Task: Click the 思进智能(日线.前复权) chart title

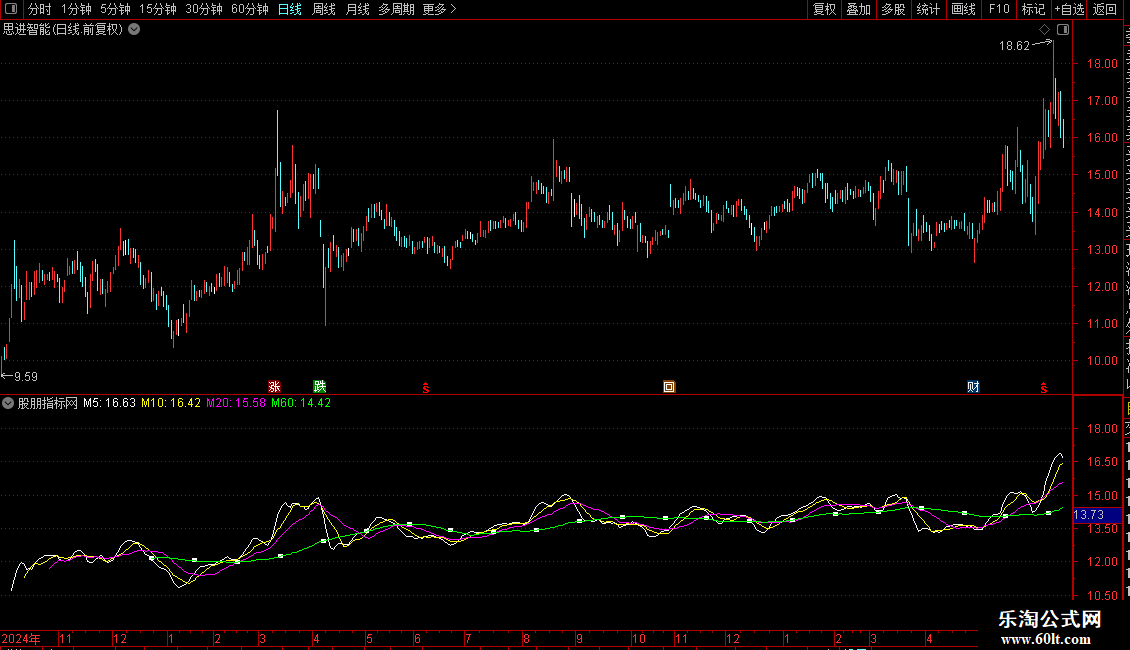Action: tap(63, 30)
